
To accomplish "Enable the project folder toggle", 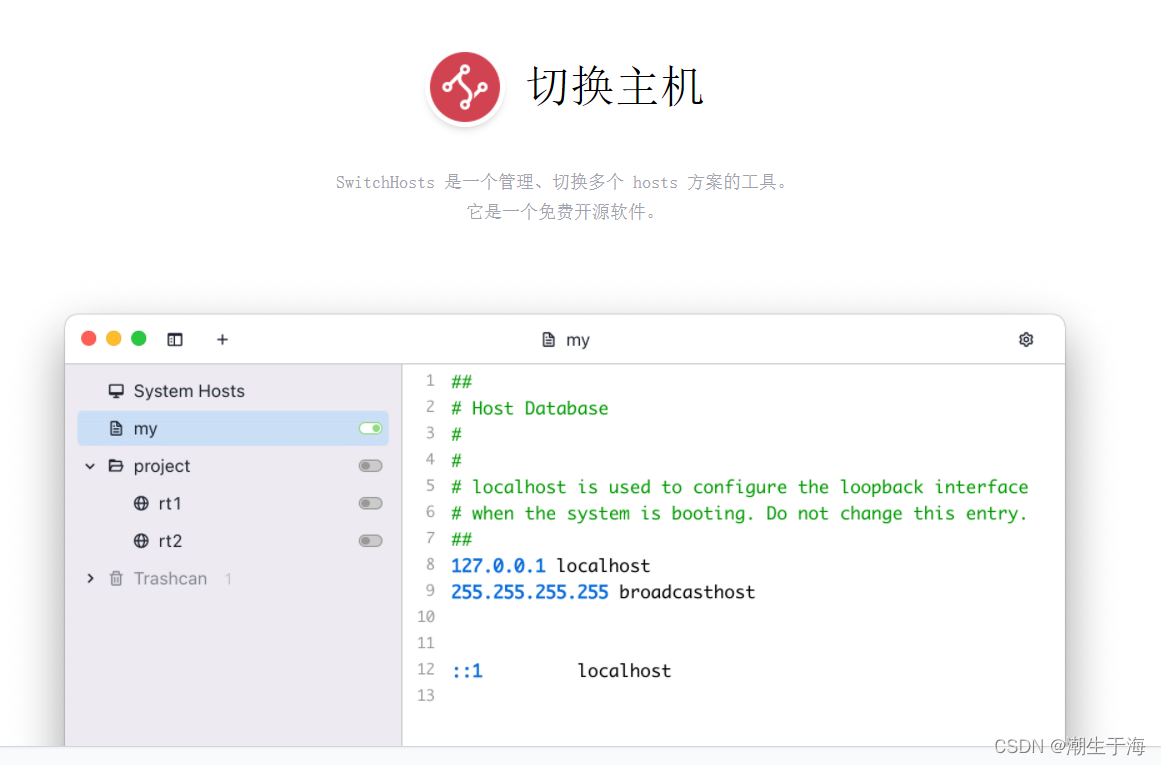I will coord(370,466).
